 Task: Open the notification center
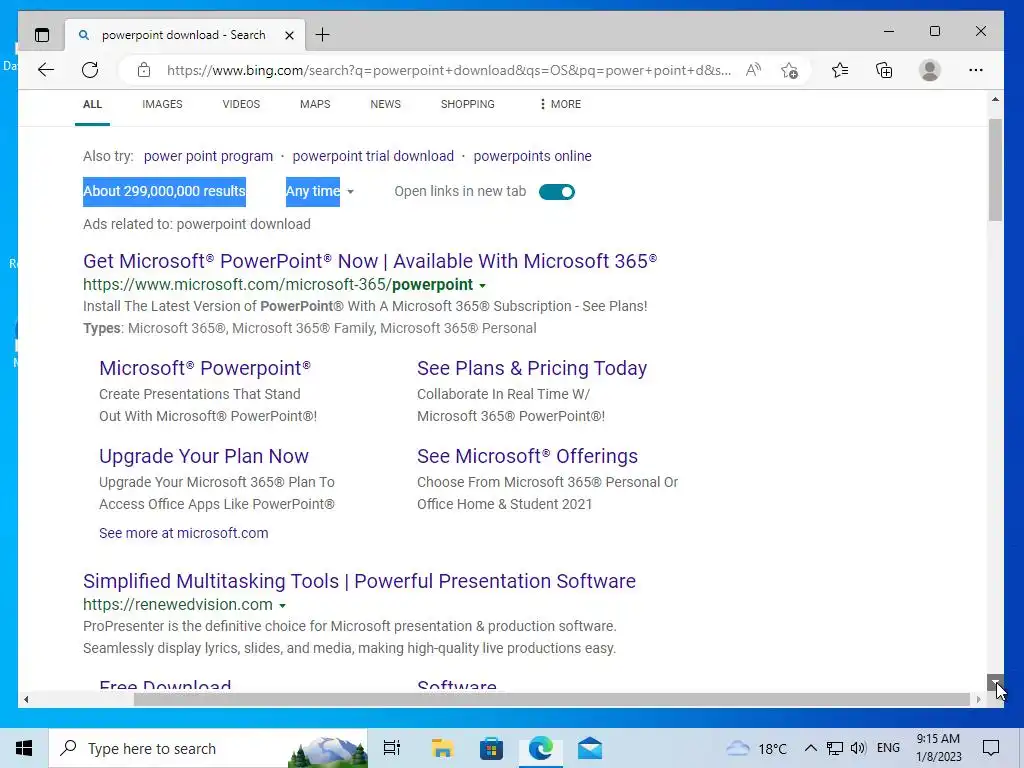click(x=991, y=748)
